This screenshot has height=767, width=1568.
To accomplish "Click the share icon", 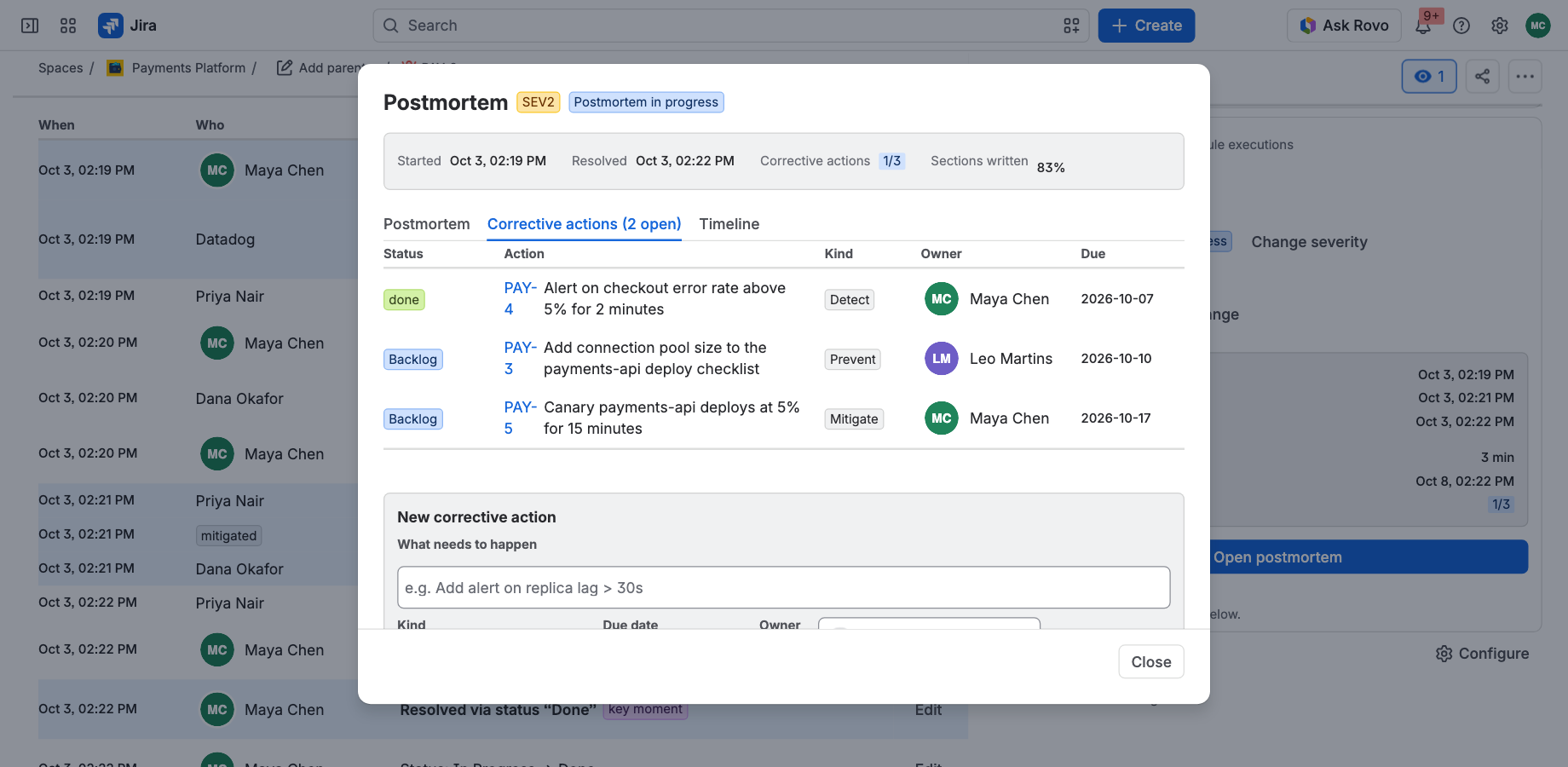I will (x=1483, y=77).
